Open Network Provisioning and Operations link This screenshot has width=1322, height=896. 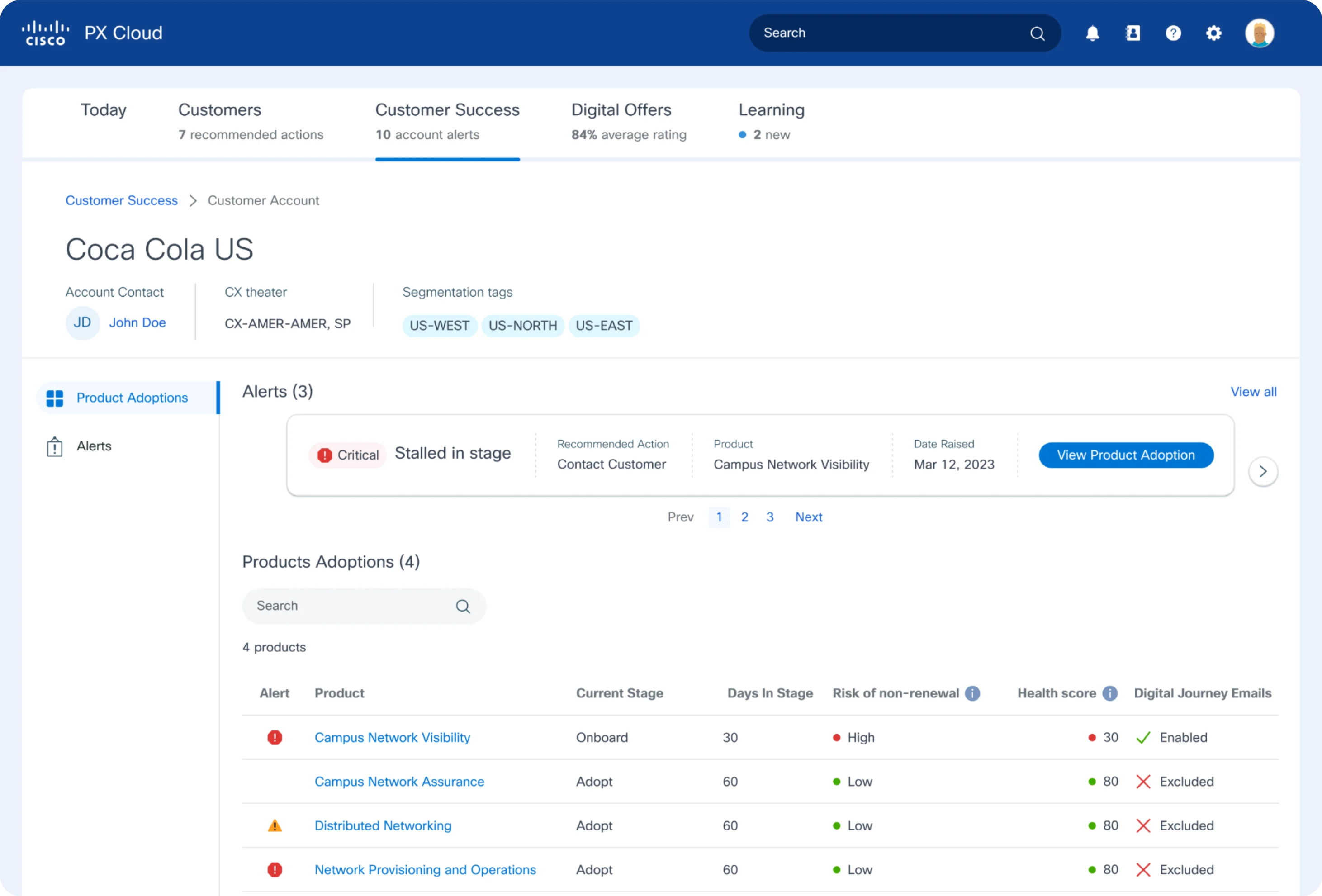coord(425,869)
